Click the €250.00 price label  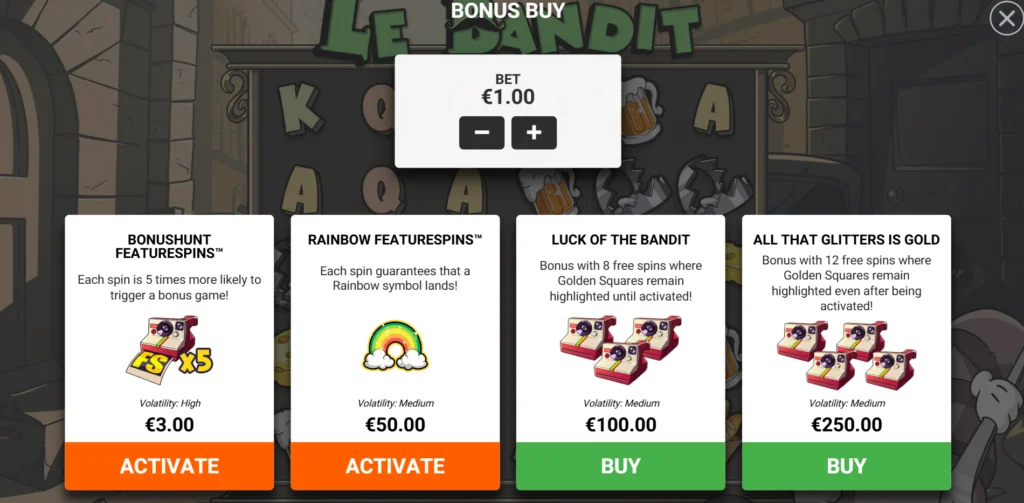click(846, 425)
